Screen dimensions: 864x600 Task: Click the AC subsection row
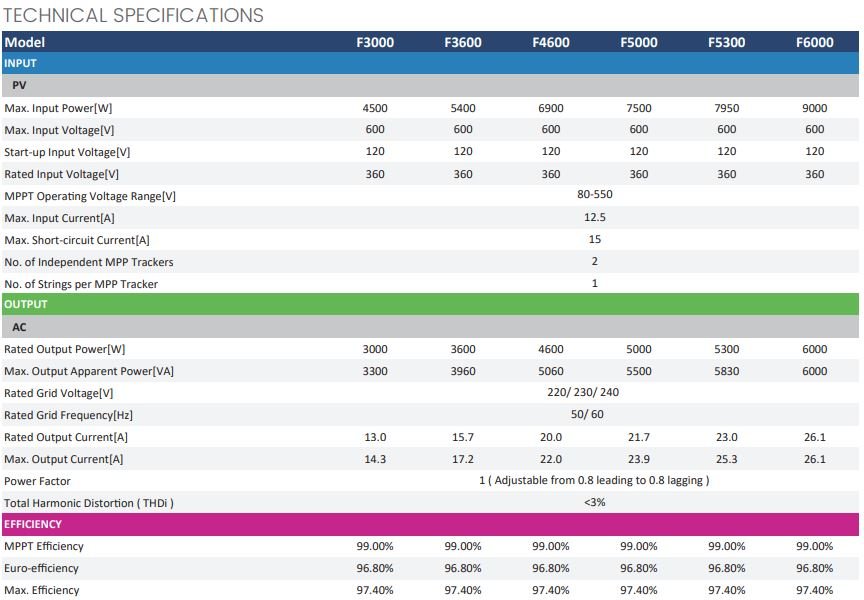tap(19, 327)
